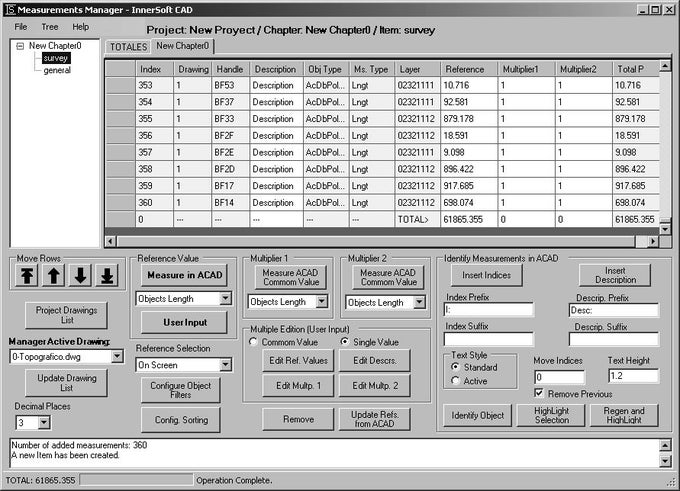Click the Handle column header
680x491 pixels.
pos(230,69)
